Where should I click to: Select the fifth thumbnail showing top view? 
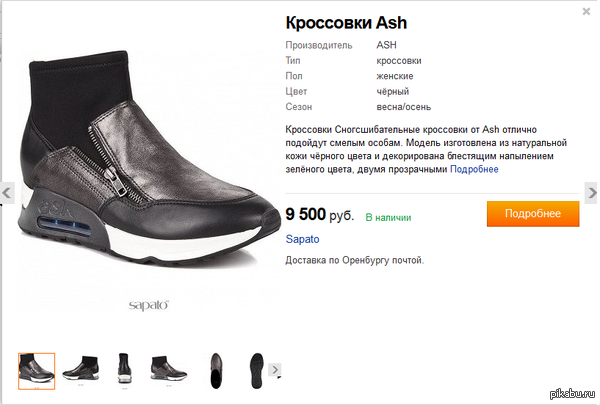213,369
